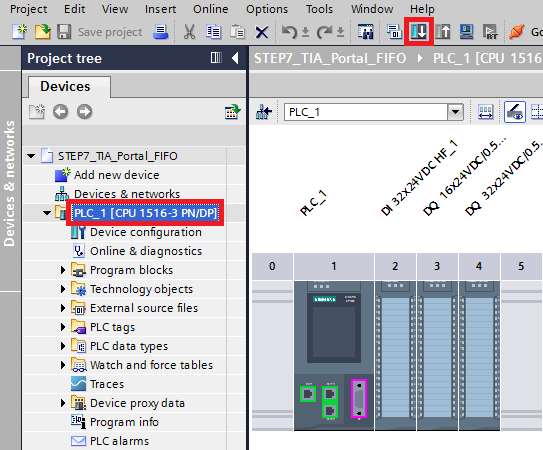
Task: Open Device configuration
Action: point(146,232)
